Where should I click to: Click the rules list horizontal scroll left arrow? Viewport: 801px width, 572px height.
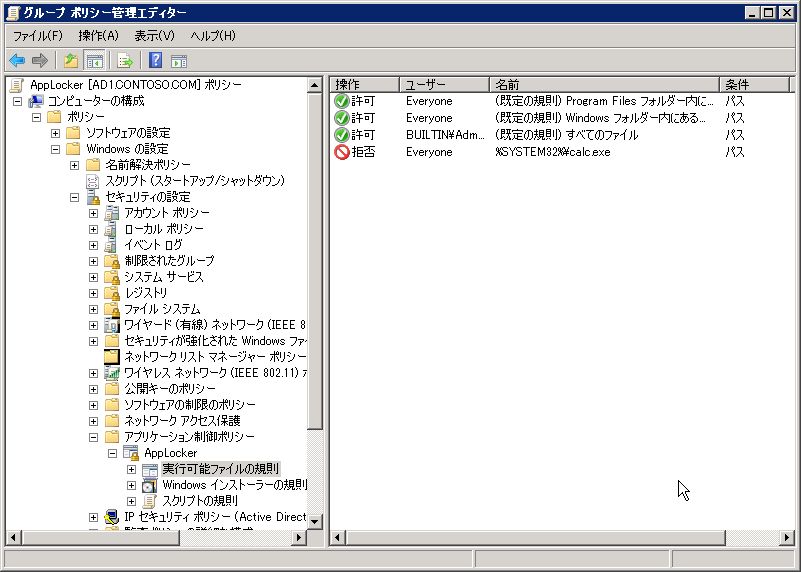point(337,537)
